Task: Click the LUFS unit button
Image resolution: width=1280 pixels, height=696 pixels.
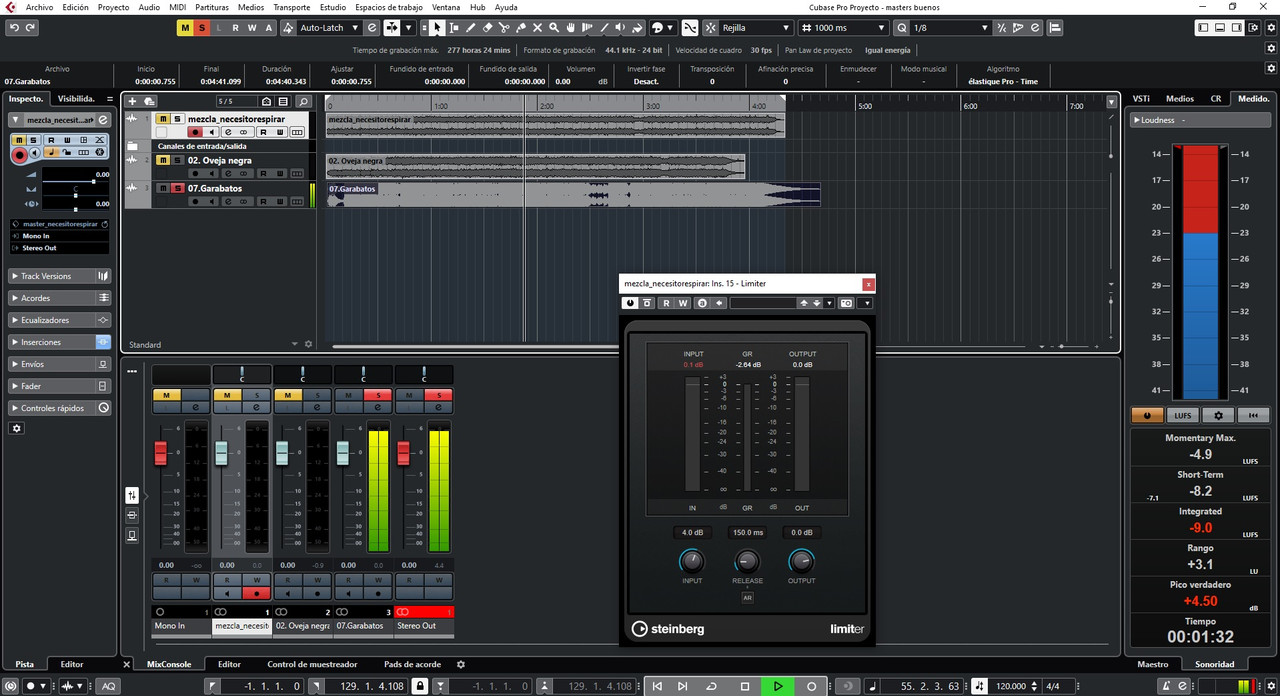Action: click(1182, 415)
